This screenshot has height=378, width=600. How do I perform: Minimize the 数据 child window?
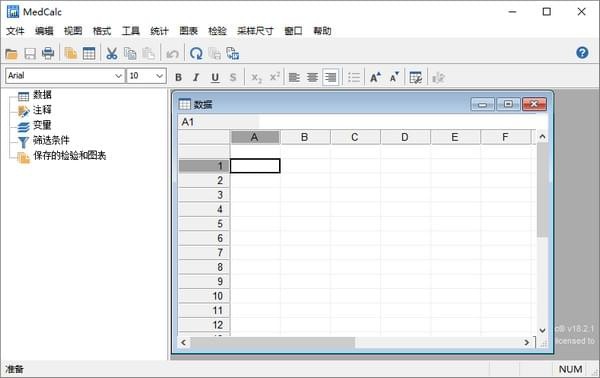pyautogui.click(x=483, y=104)
